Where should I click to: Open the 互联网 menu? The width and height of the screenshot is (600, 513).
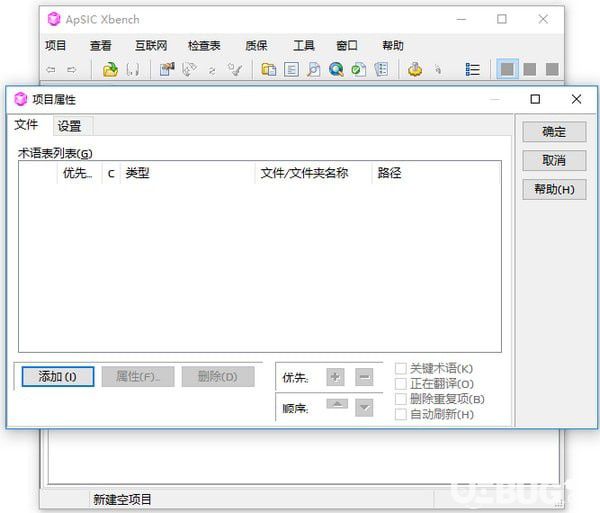[151, 46]
